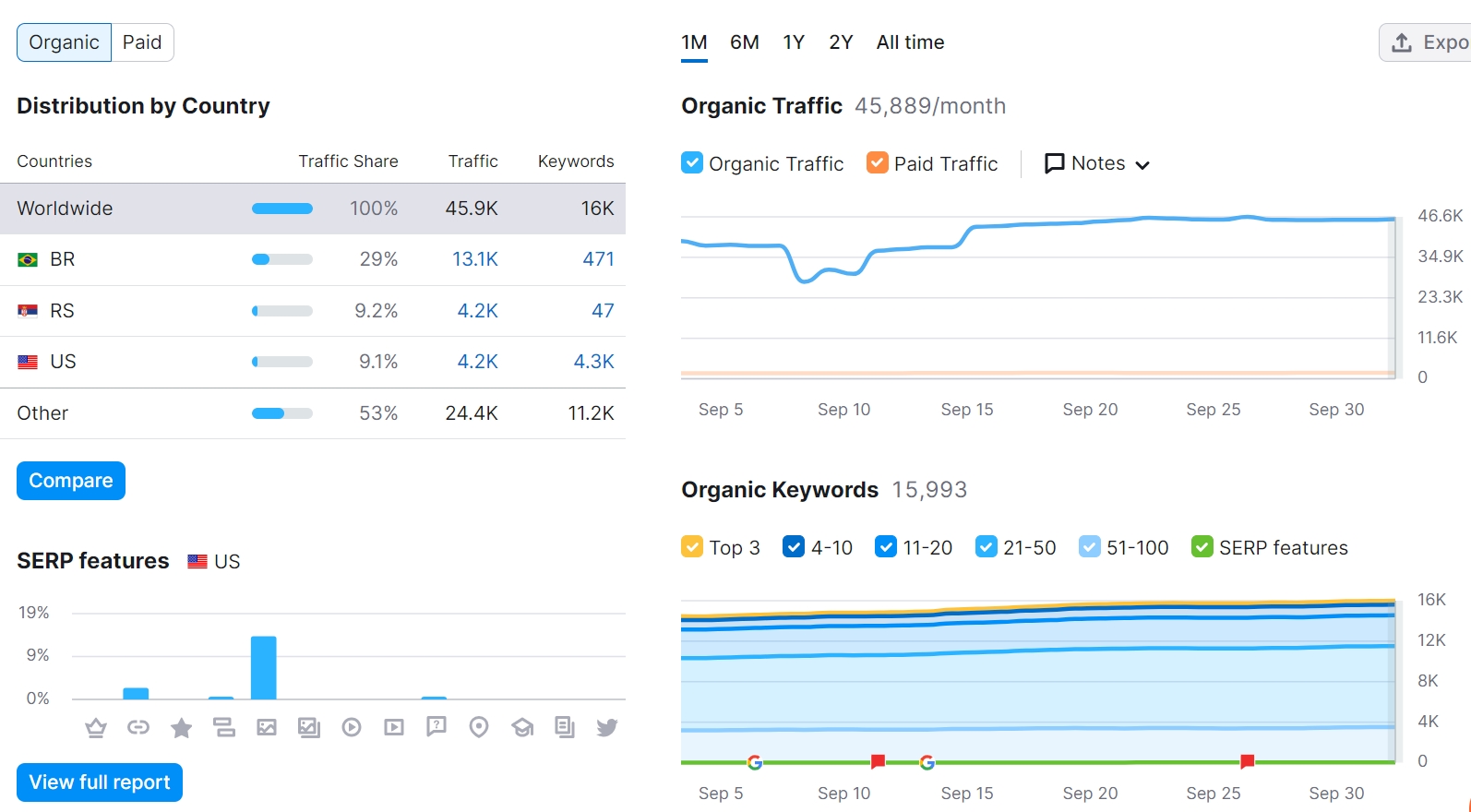1471x812 pixels.
Task: Toggle the 4-10 keywords checkbox
Action: point(794,546)
